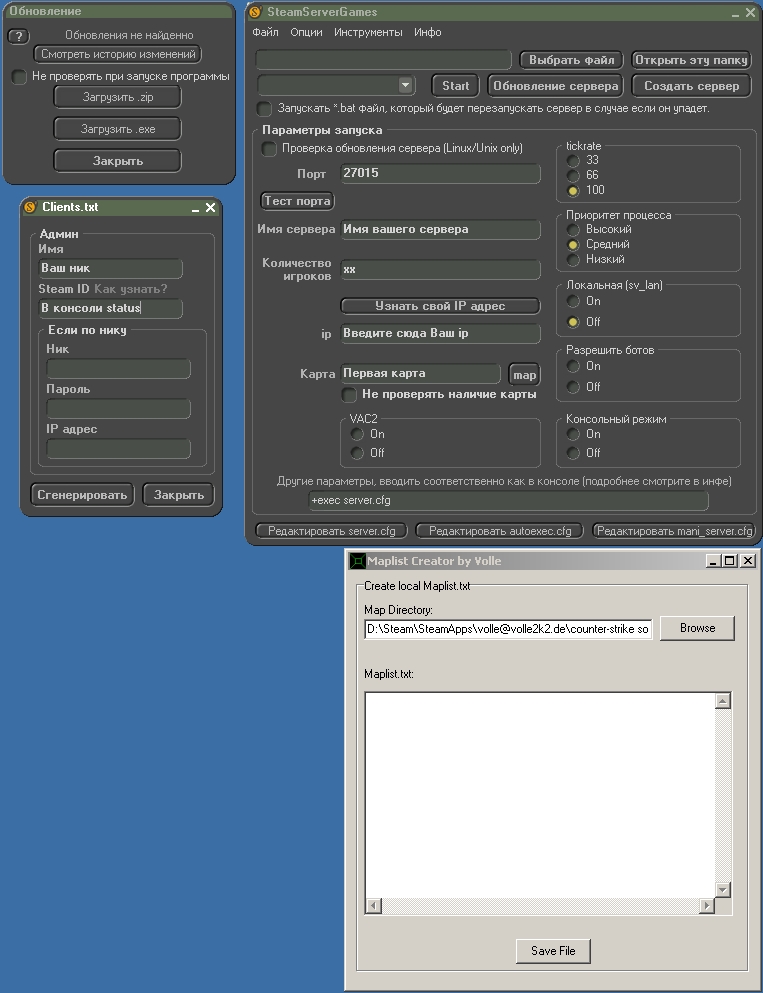Click 'Смотреть историю изменений' button
Image resolution: width=763 pixels, height=993 pixels.
pos(118,54)
